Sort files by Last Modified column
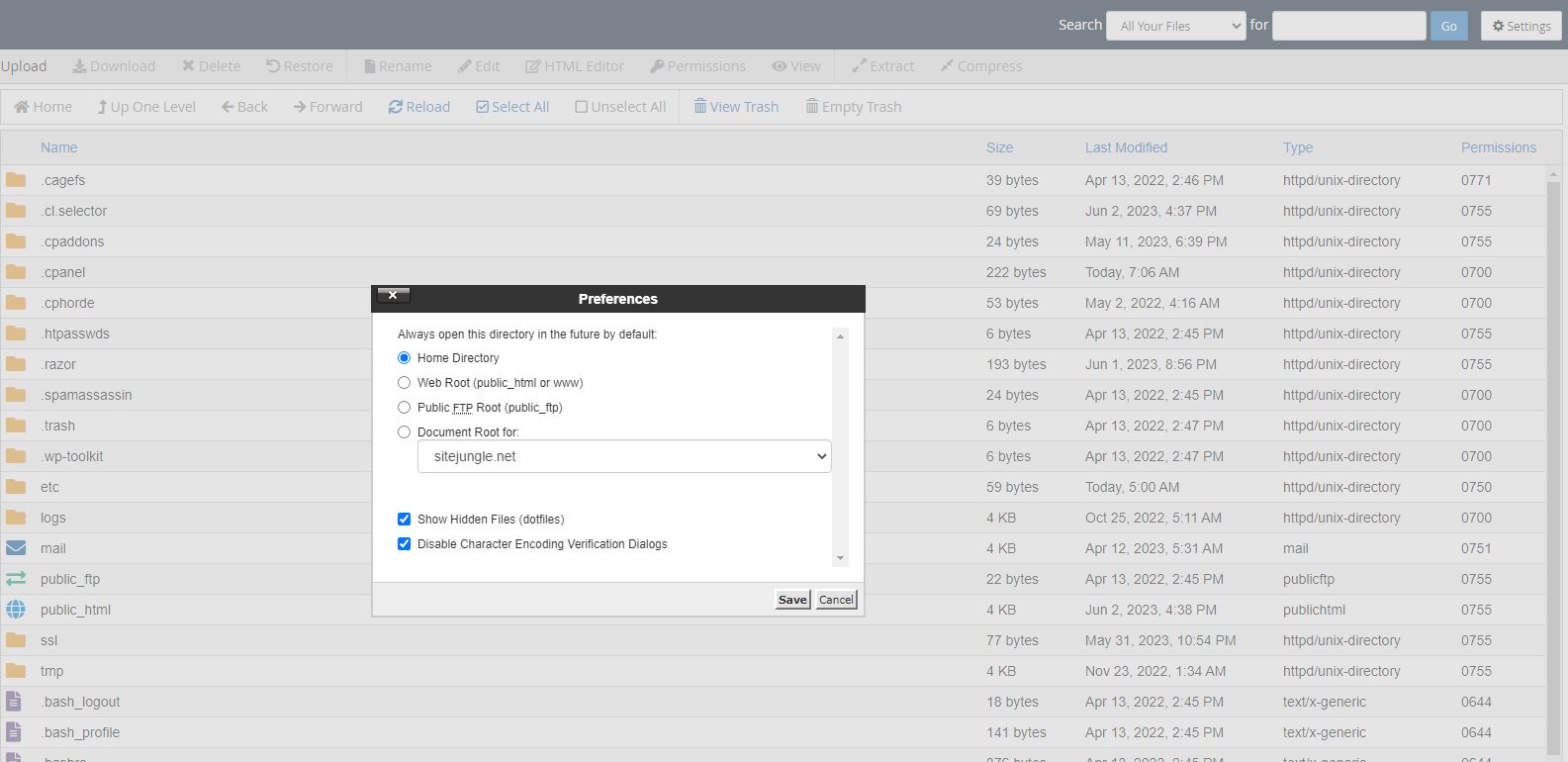This screenshot has width=1568, height=762. click(1126, 147)
